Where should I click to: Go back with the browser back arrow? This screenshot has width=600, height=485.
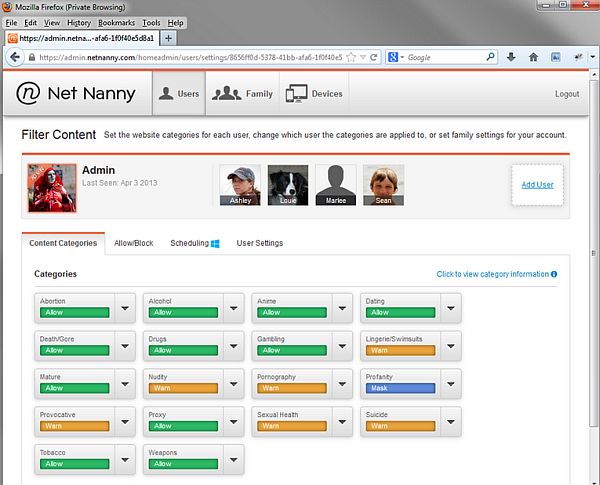tap(15, 57)
